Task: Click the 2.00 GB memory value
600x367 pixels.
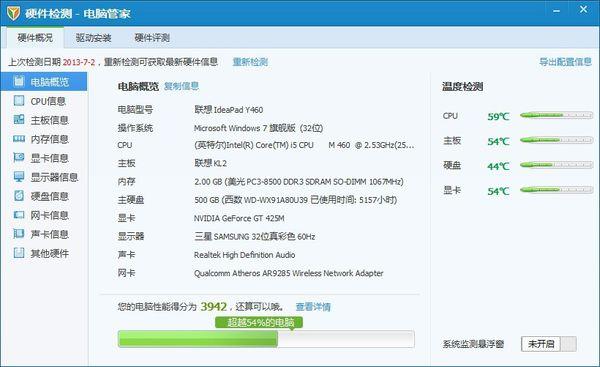Action: pyautogui.click(x=299, y=182)
